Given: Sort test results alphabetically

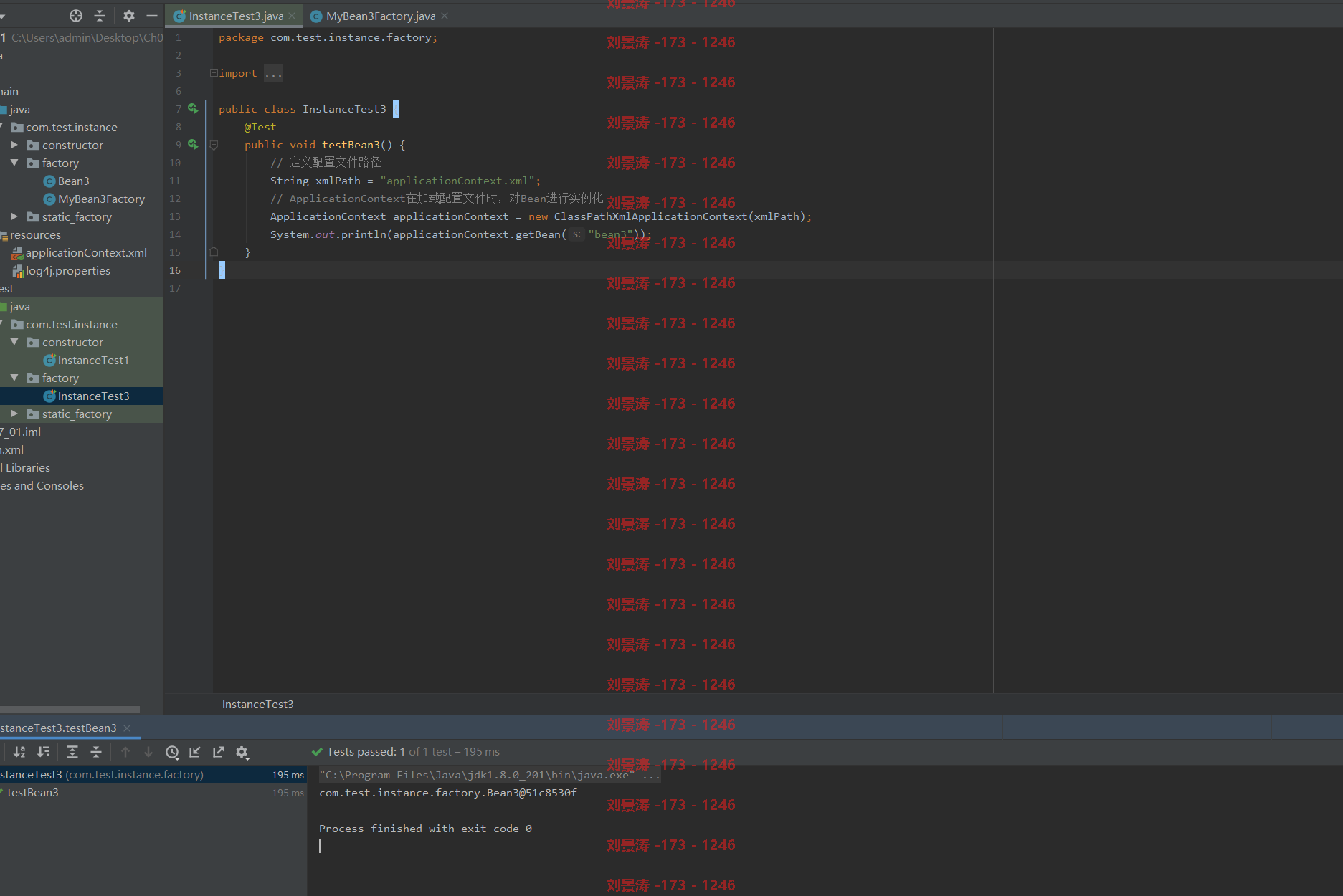Looking at the screenshot, I should pos(19,752).
